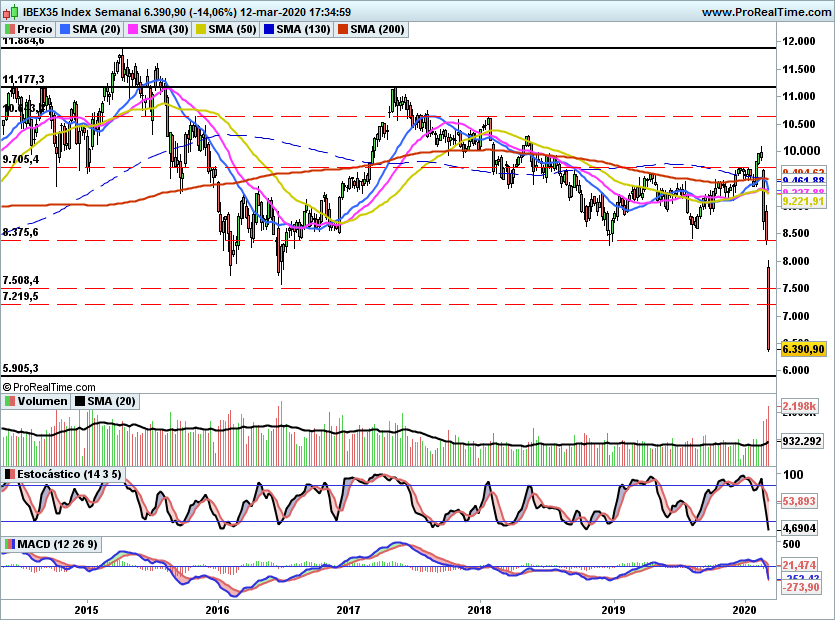This screenshot has width=835, height=620.
Task: Click the Volumen indicator color icon
Action: (x=9, y=401)
